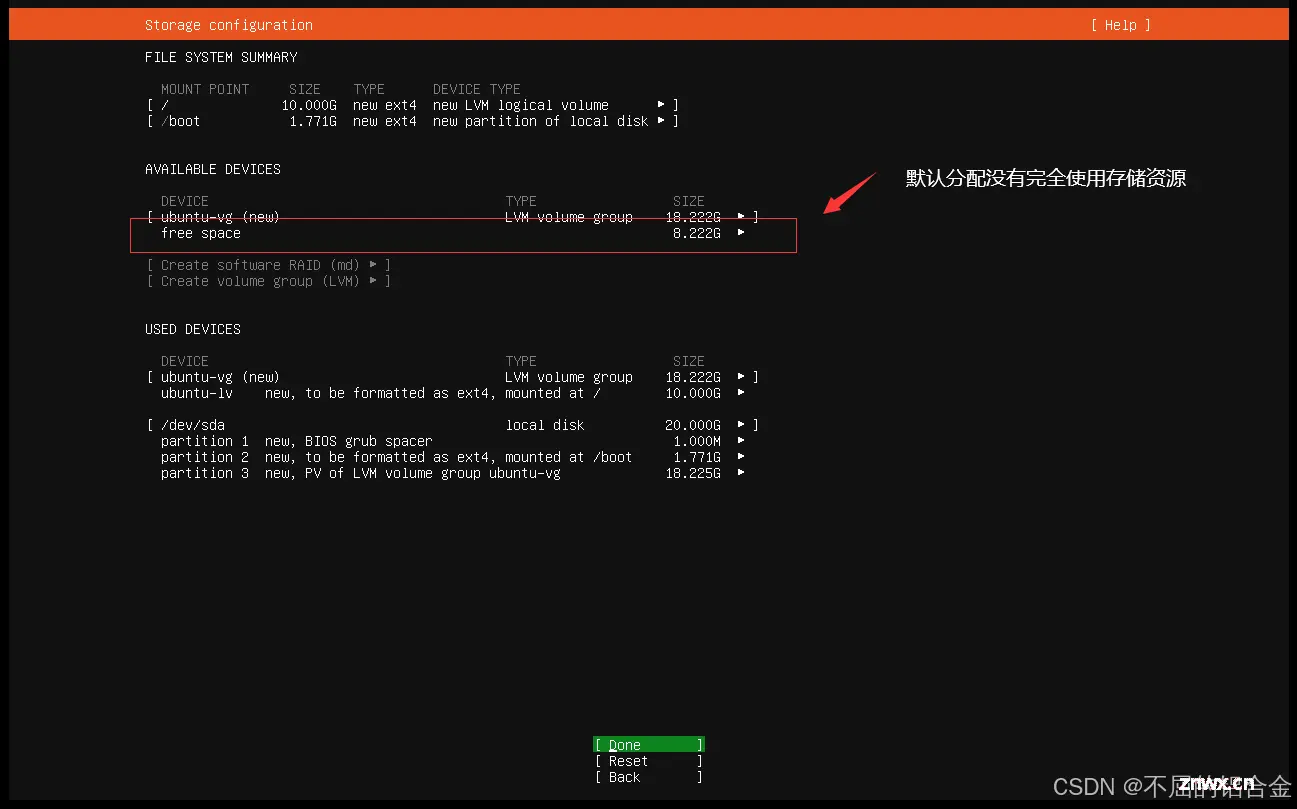The width and height of the screenshot is (1297, 809).
Task: Click the Done button
Action: (649, 745)
